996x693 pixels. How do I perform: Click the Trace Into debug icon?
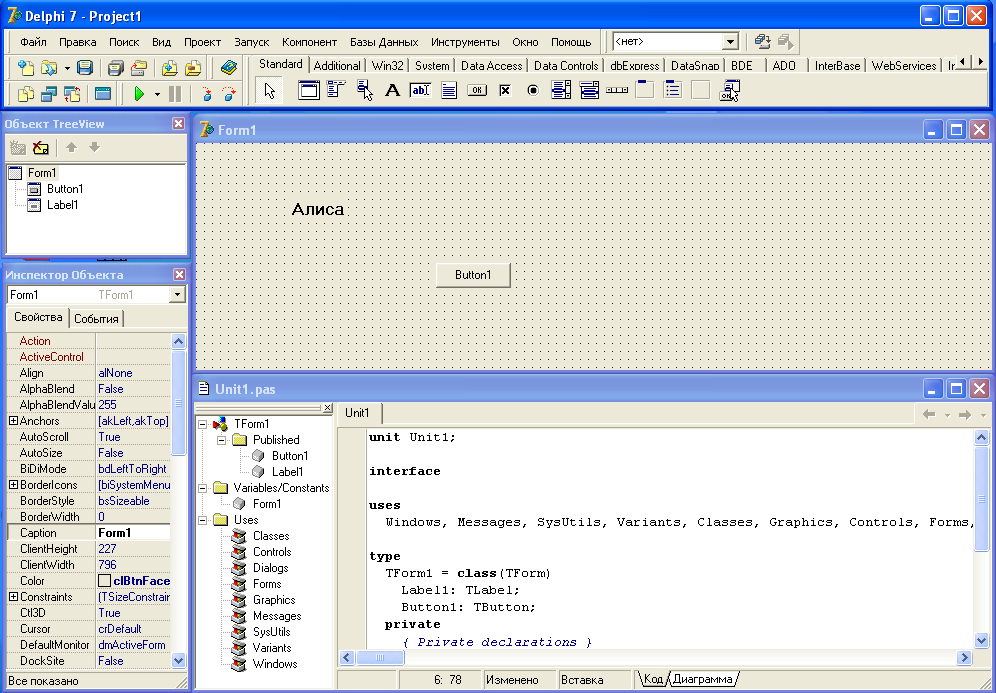click(x=206, y=94)
